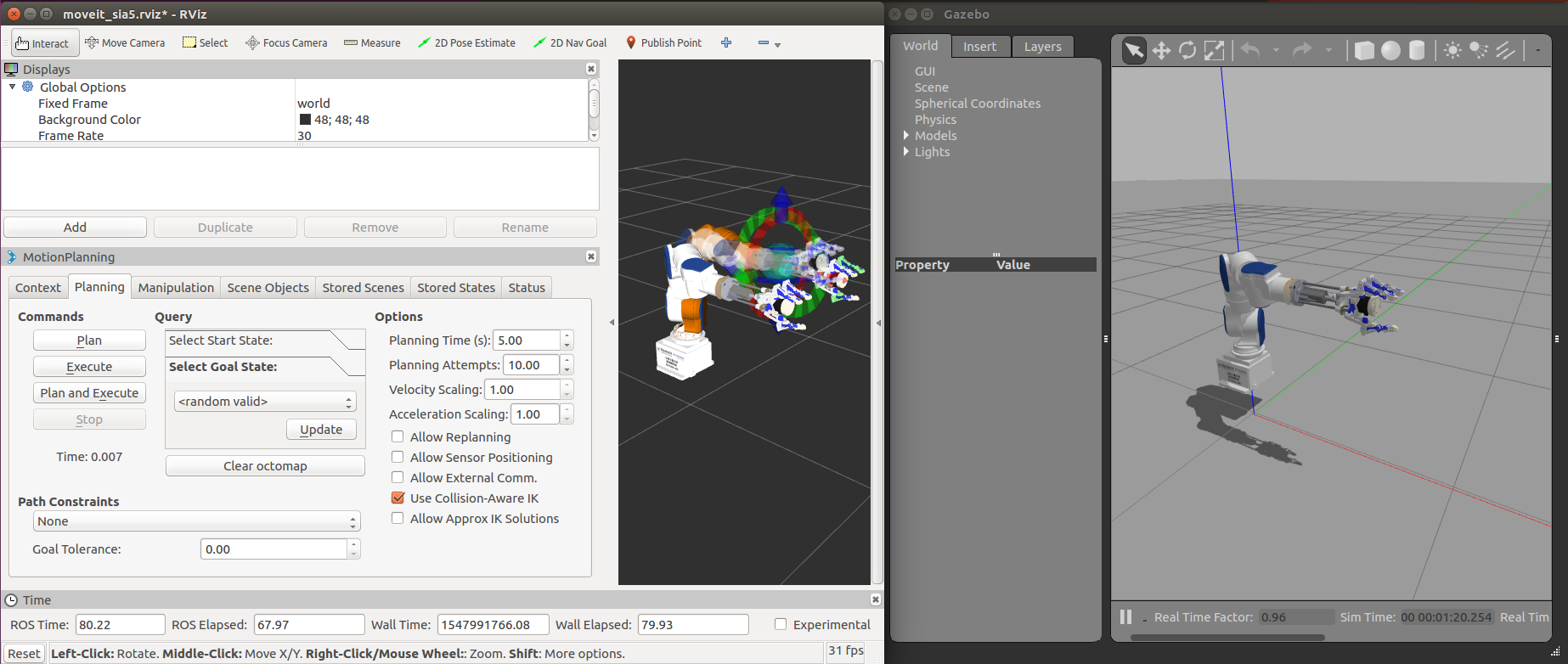Enable Allow Sensor Positioning checkbox
Image resolution: width=1568 pixels, height=664 pixels.
(x=398, y=457)
